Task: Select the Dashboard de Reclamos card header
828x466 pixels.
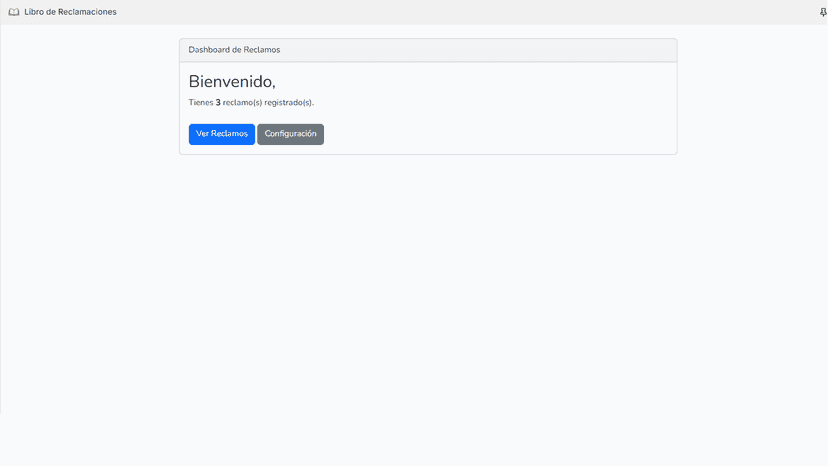Action: click(x=428, y=50)
